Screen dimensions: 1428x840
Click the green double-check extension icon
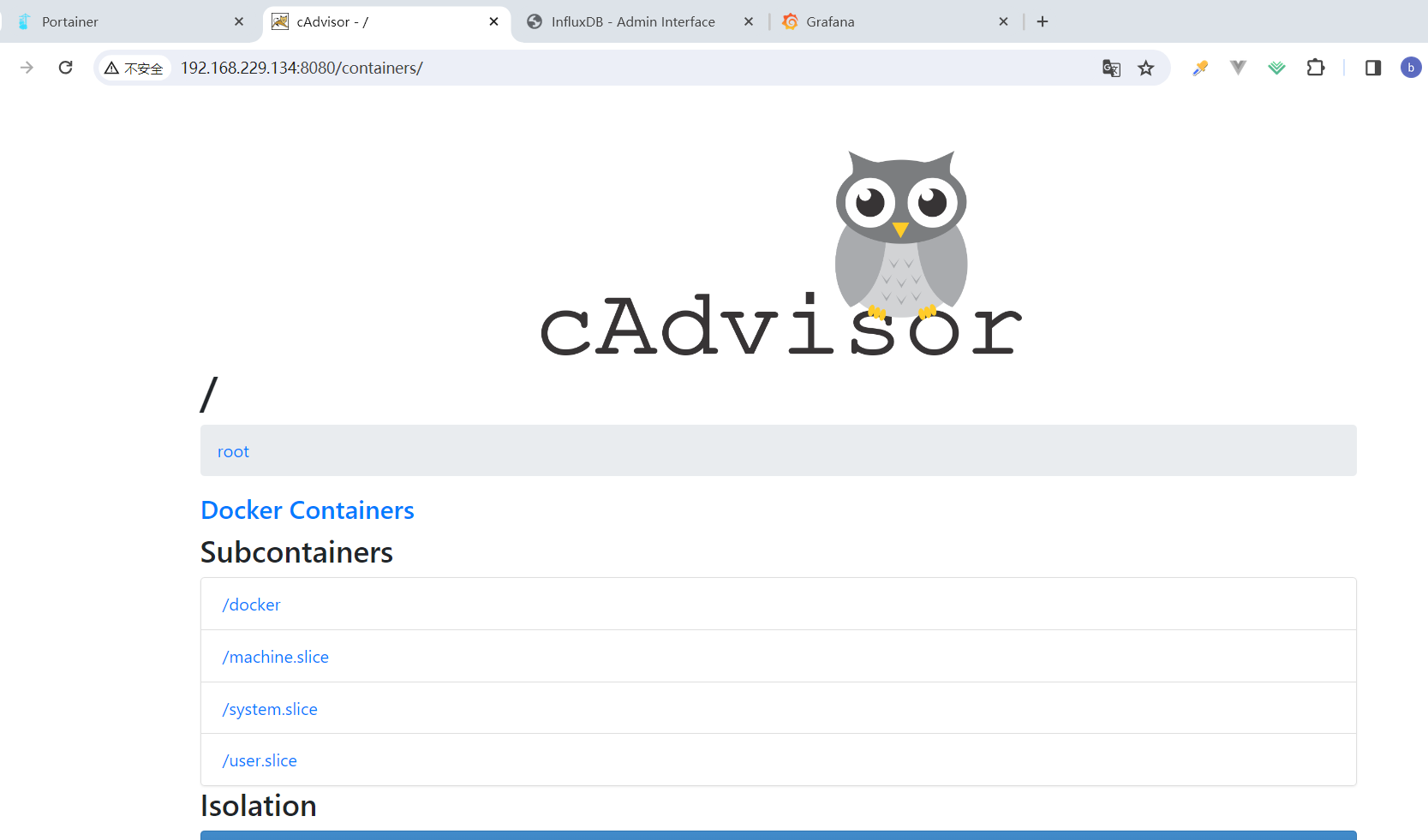1276,68
